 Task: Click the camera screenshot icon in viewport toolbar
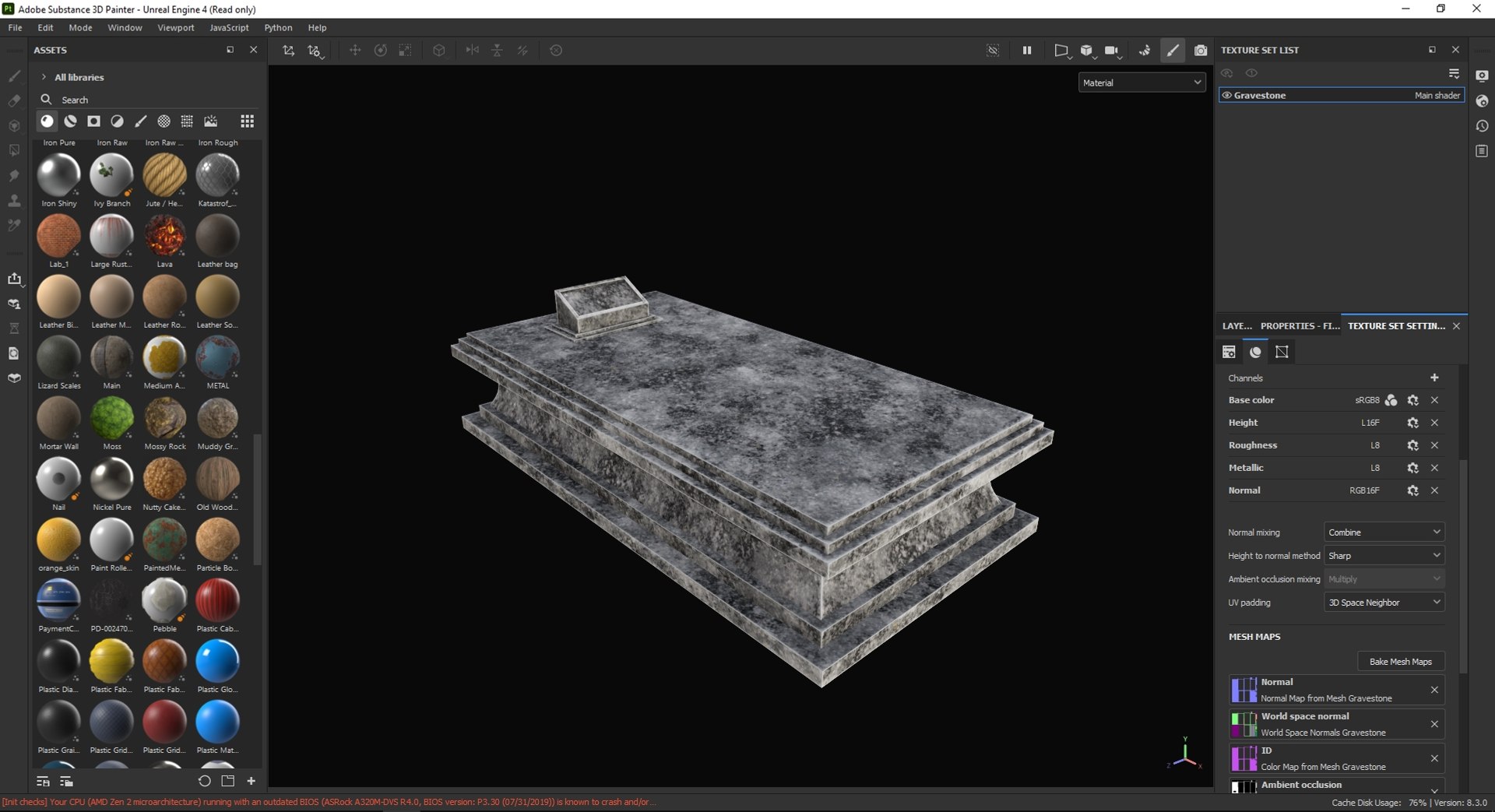[1201, 51]
